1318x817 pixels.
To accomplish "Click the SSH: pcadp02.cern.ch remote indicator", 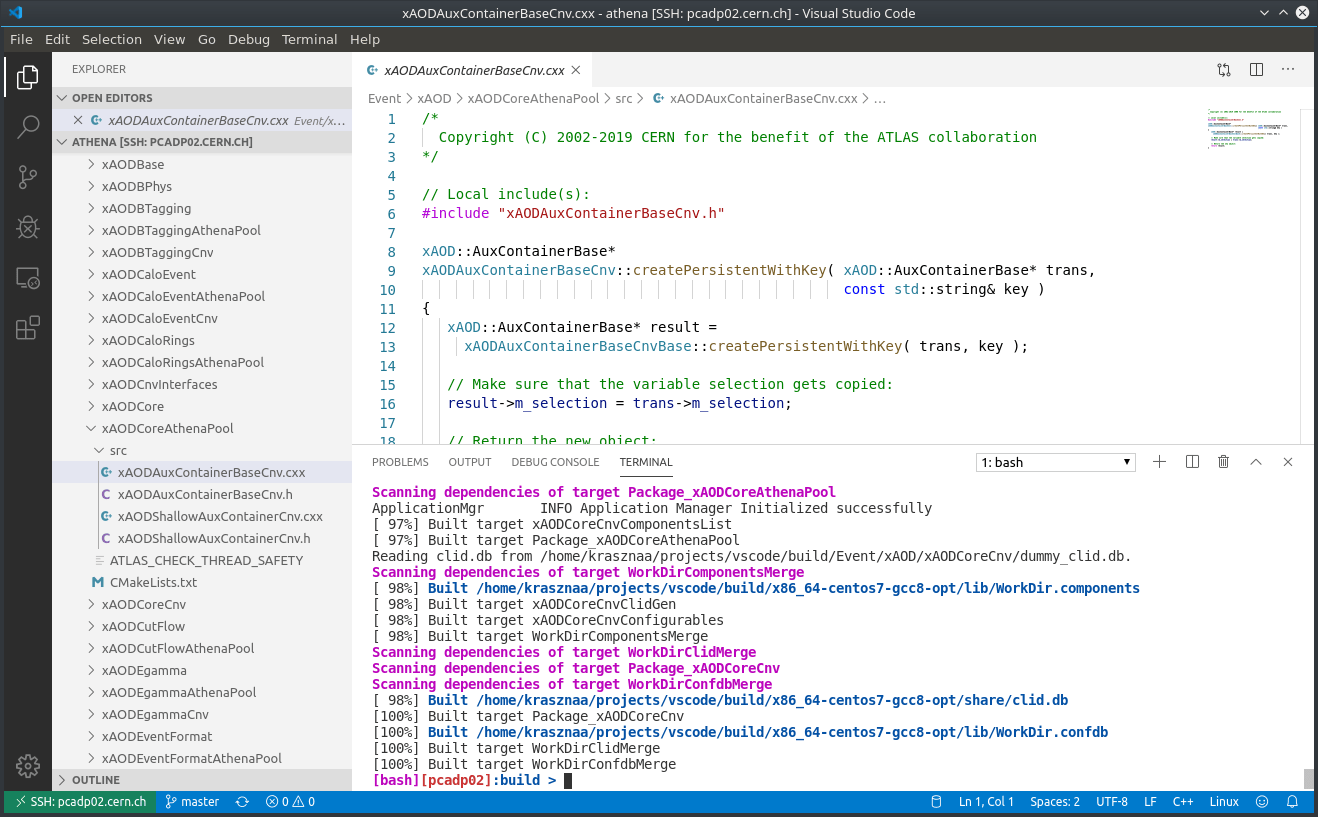I will coord(80,802).
